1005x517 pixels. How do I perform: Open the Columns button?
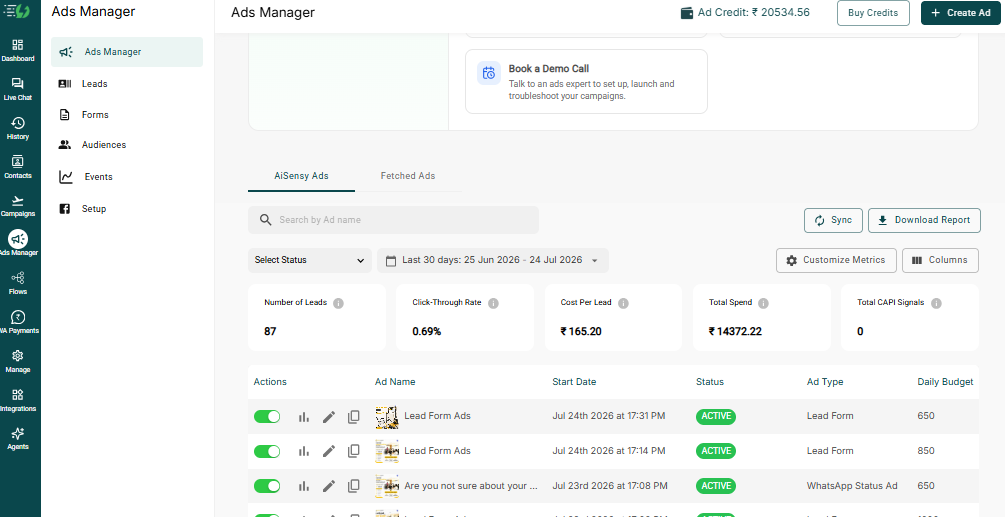tap(940, 260)
